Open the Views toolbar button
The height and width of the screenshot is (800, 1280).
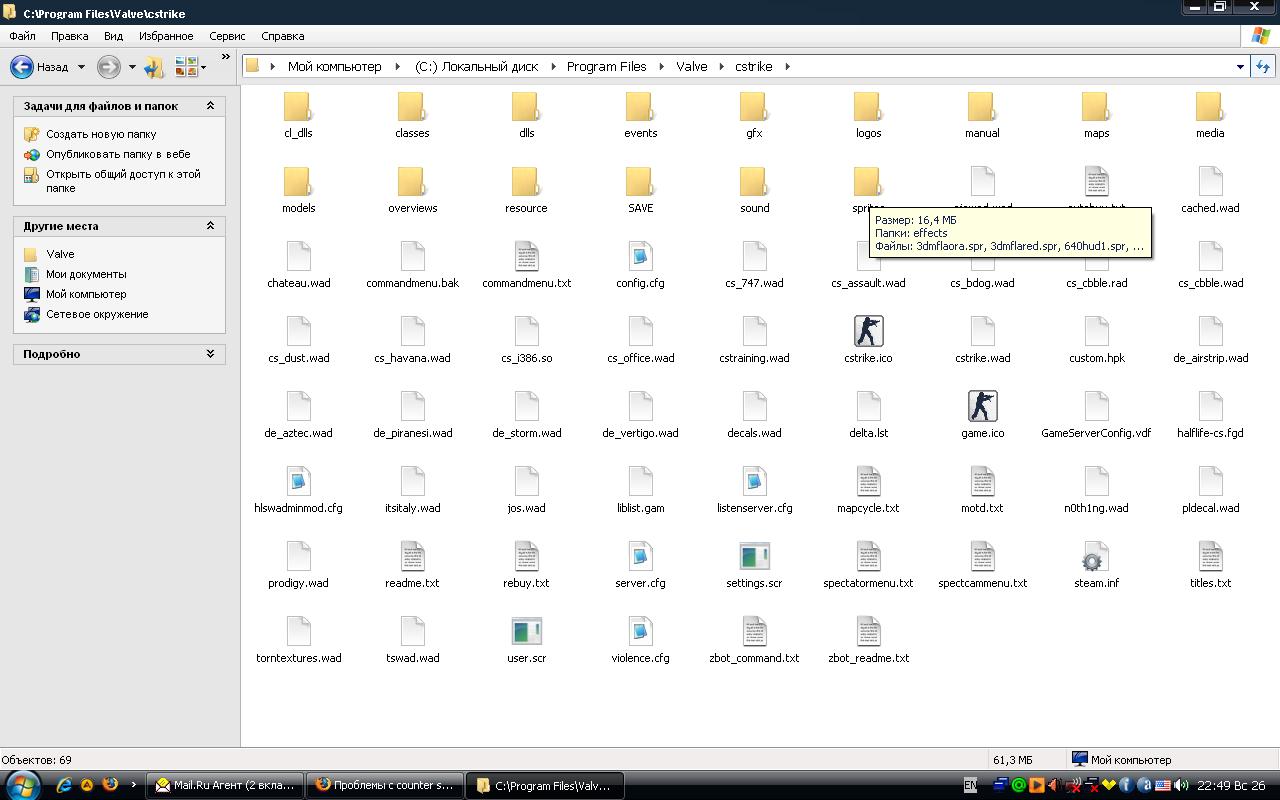(x=190, y=67)
